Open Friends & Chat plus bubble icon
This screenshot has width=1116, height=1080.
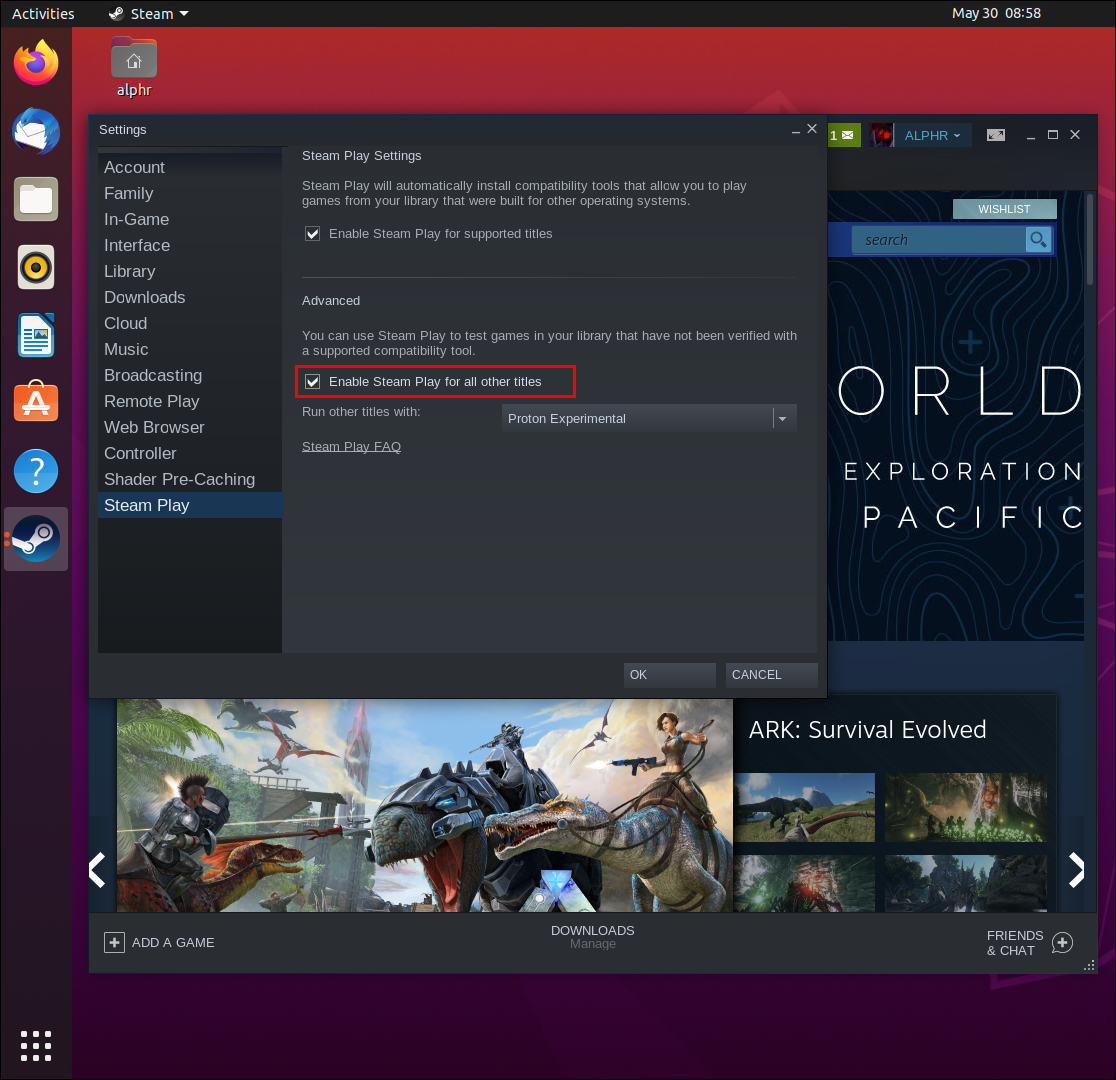[1062, 942]
